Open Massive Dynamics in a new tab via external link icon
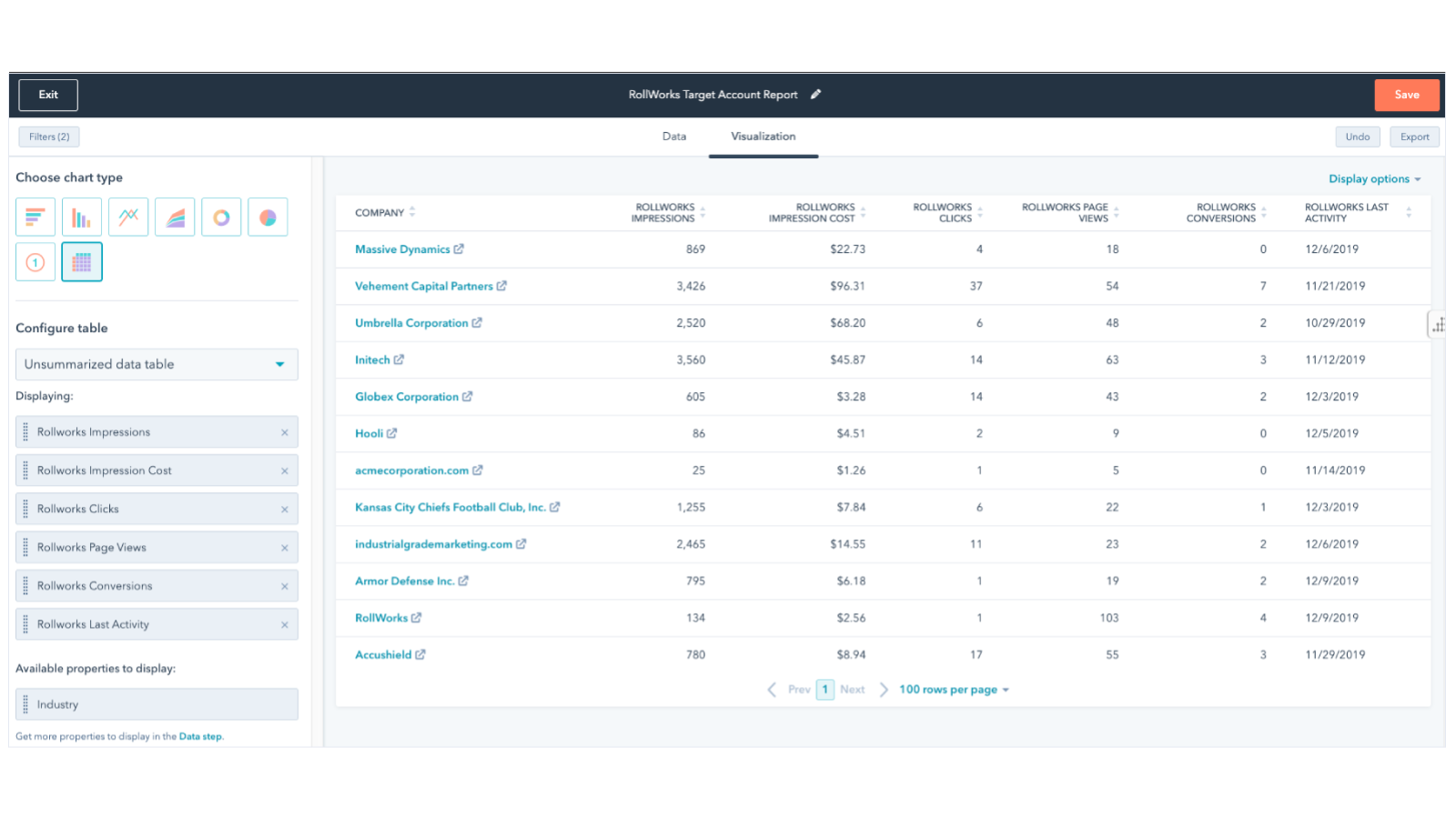Image resolution: width=1456 pixels, height=819 pixels. coord(460,248)
